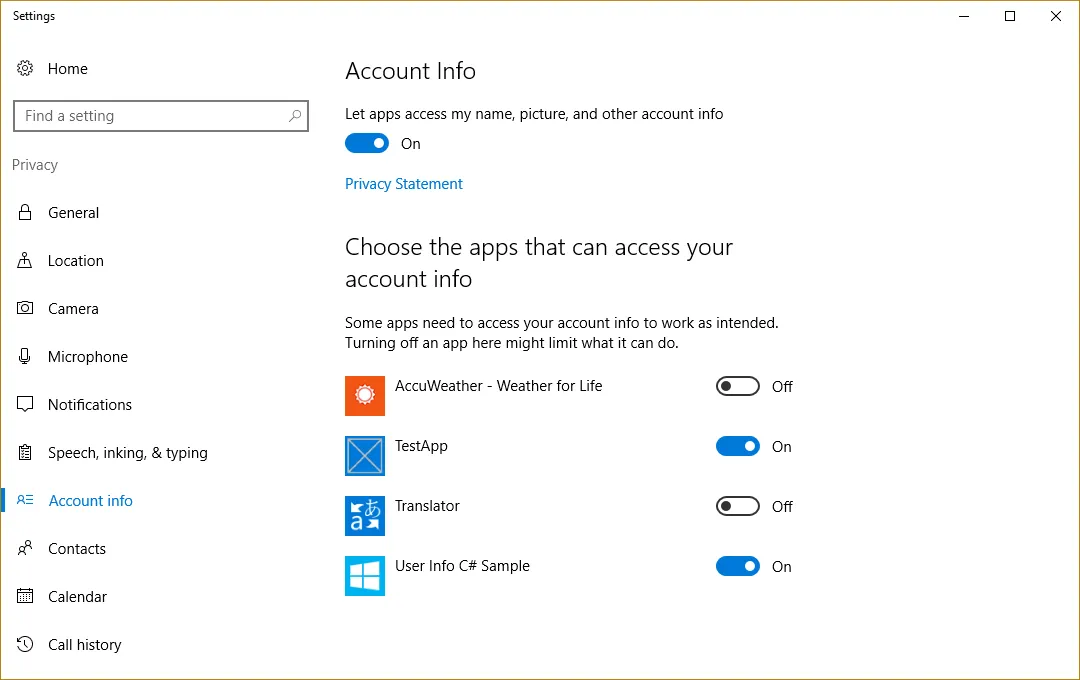The height and width of the screenshot is (680, 1080).
Task: Close the Settings window
Action: click(1056, 16)
